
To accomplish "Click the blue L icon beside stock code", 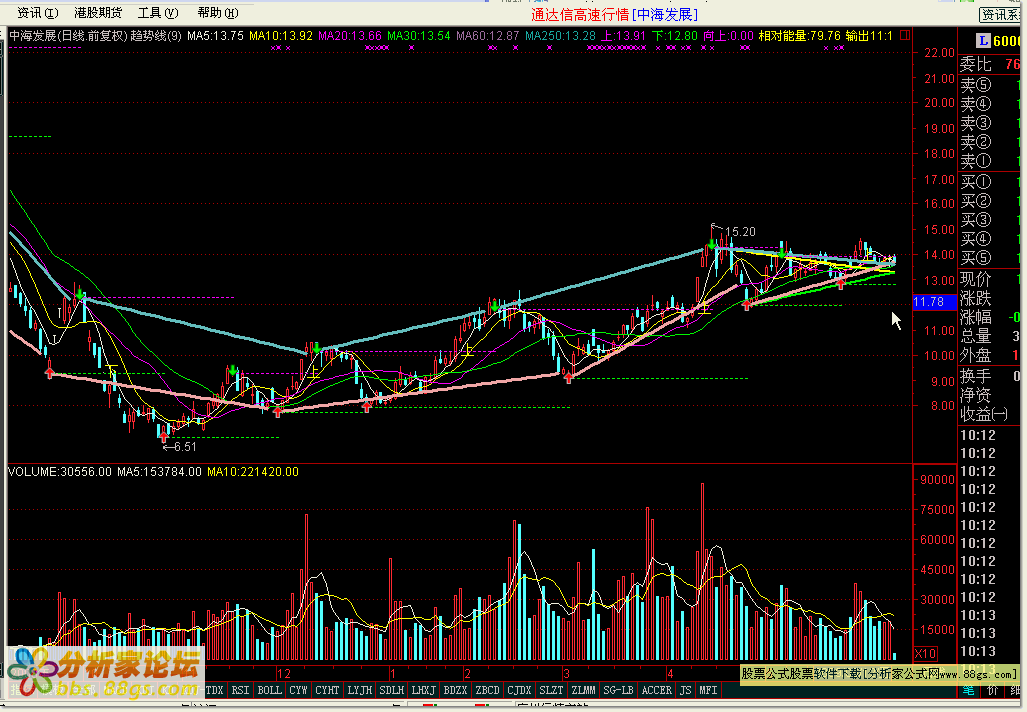I will pyautogui.click(x=982, y=41).
